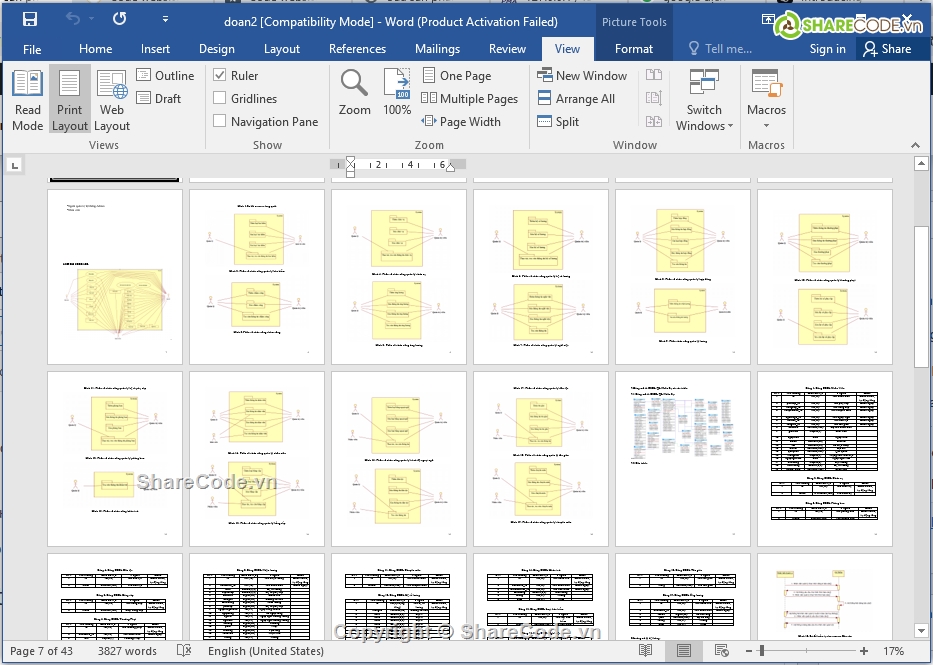Open the Macros dropdown
The width and height of the screenshot is (933, 665).
click(766, 99)
